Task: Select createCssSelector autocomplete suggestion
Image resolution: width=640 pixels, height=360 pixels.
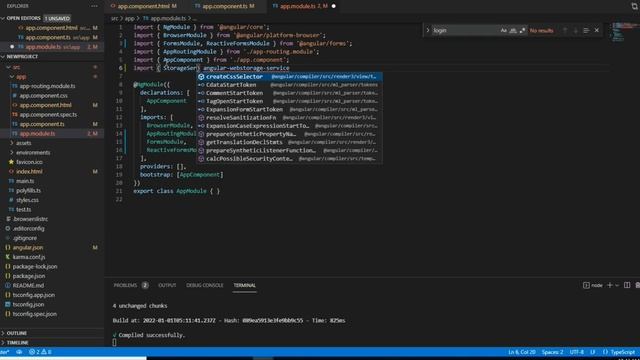Action: [x=289, y=77]
